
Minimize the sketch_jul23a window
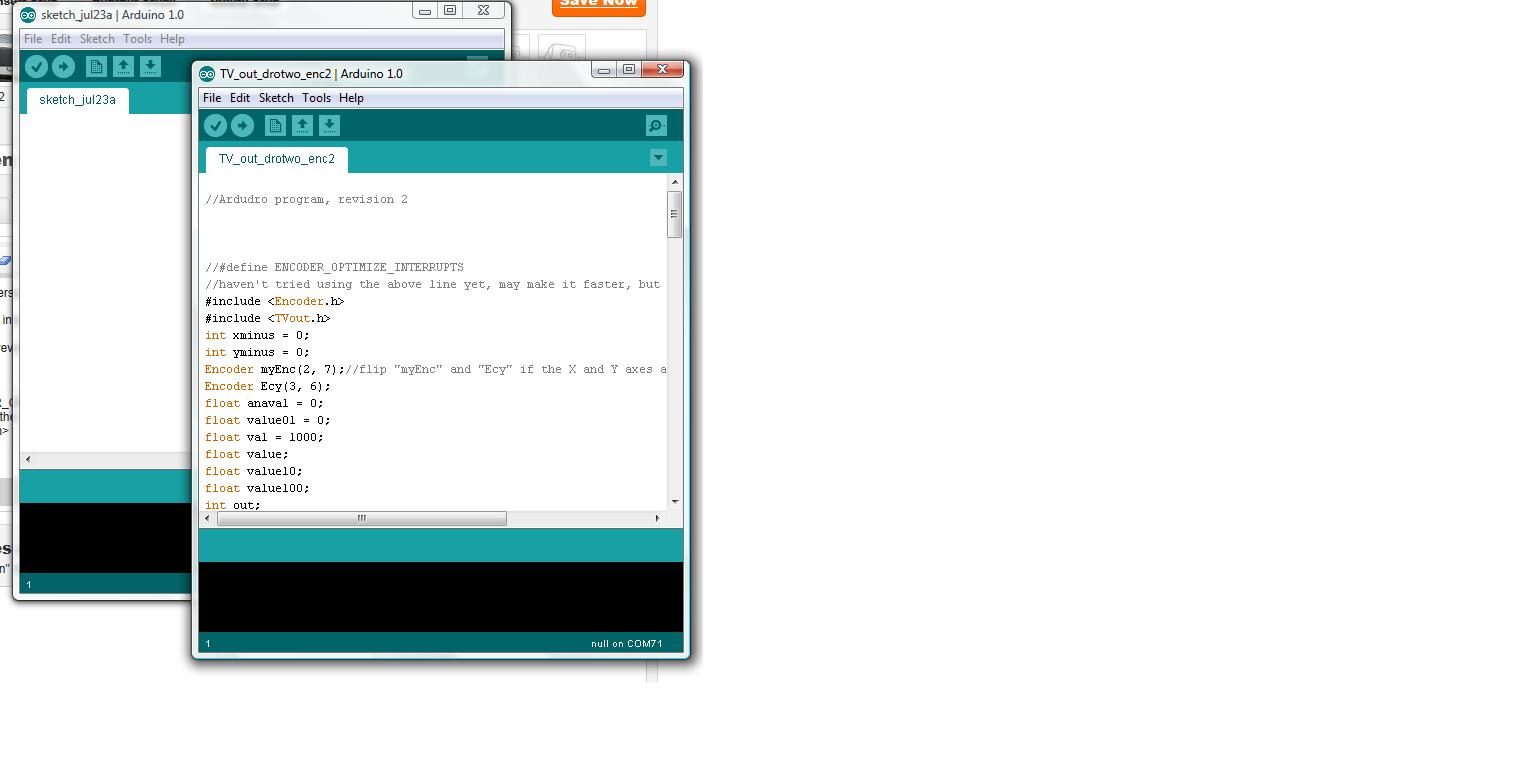coord(425,10)
